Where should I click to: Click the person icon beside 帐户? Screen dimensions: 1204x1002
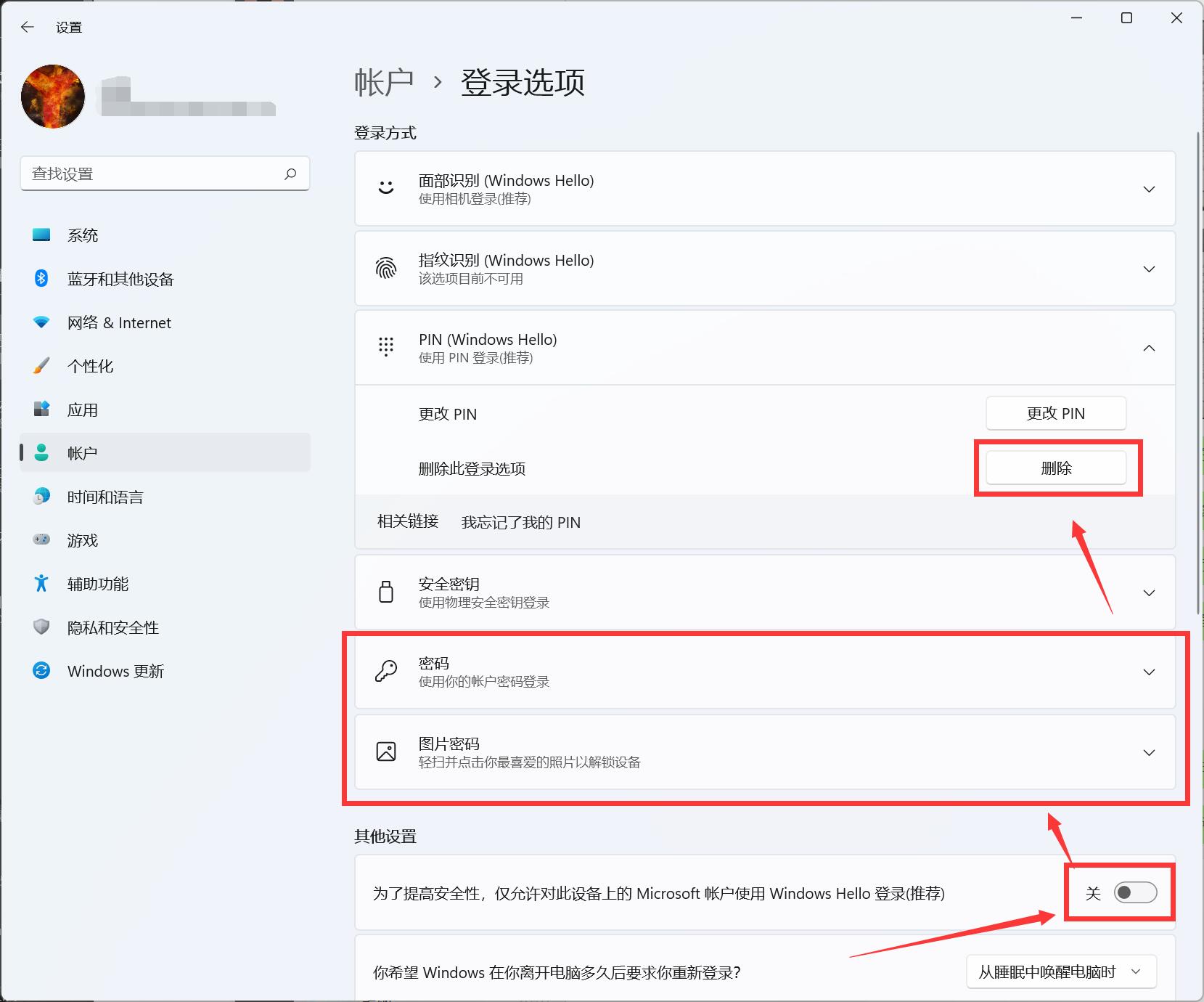41,452
